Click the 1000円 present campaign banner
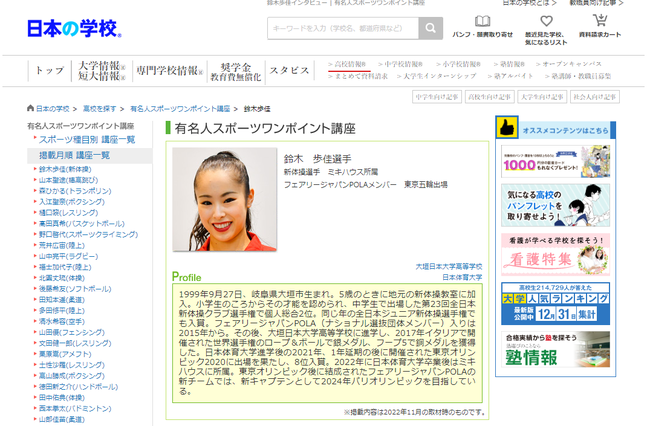 pyautogui.click(x=555, y=160)
